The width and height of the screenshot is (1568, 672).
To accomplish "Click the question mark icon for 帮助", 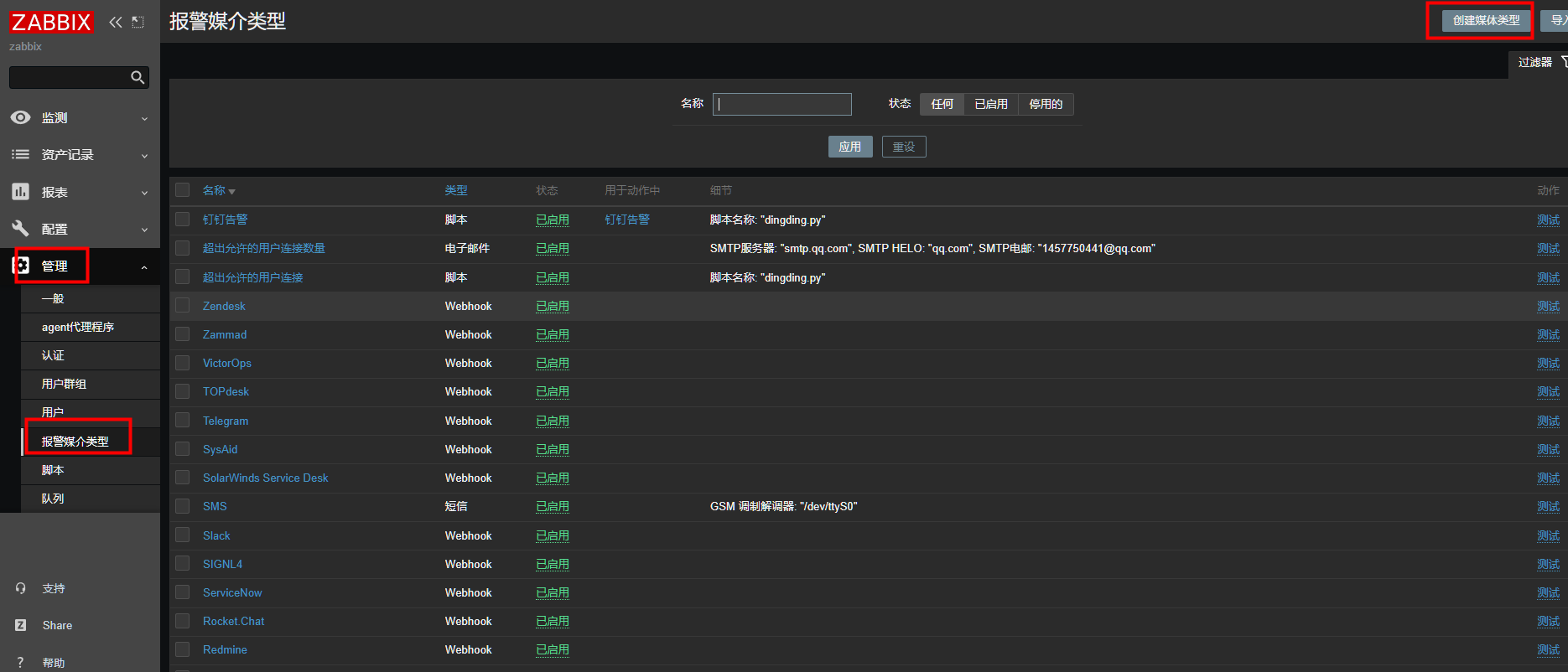I will pyautogui.click(x=21, y=662).
